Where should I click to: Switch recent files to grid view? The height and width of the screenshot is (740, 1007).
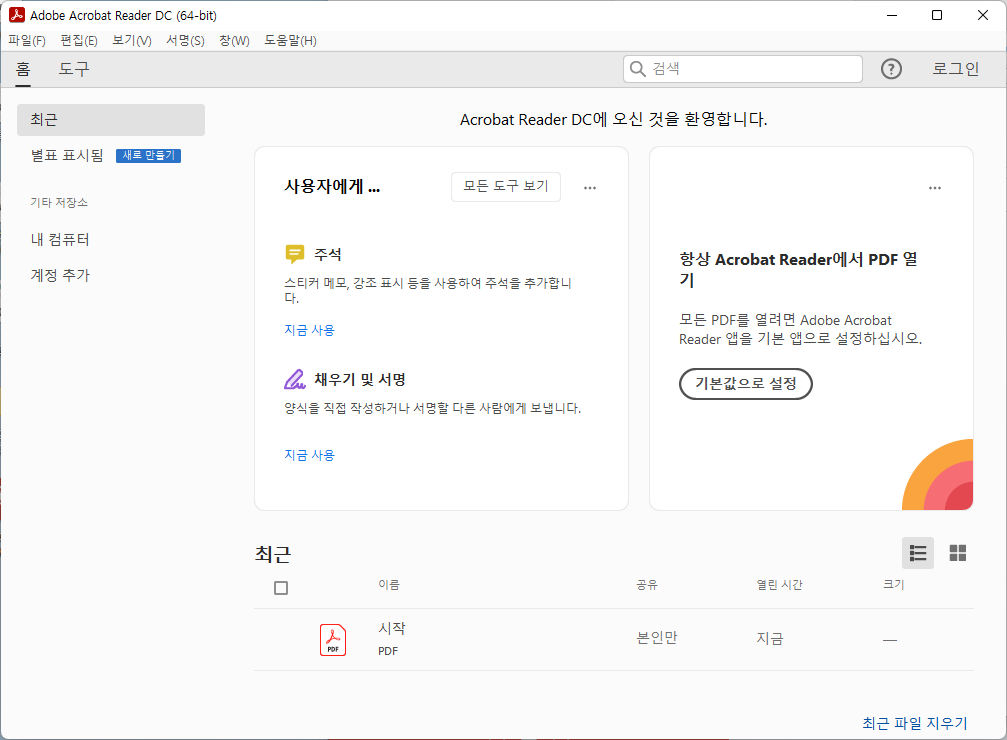pyautogui.click(x=958, y=553)
